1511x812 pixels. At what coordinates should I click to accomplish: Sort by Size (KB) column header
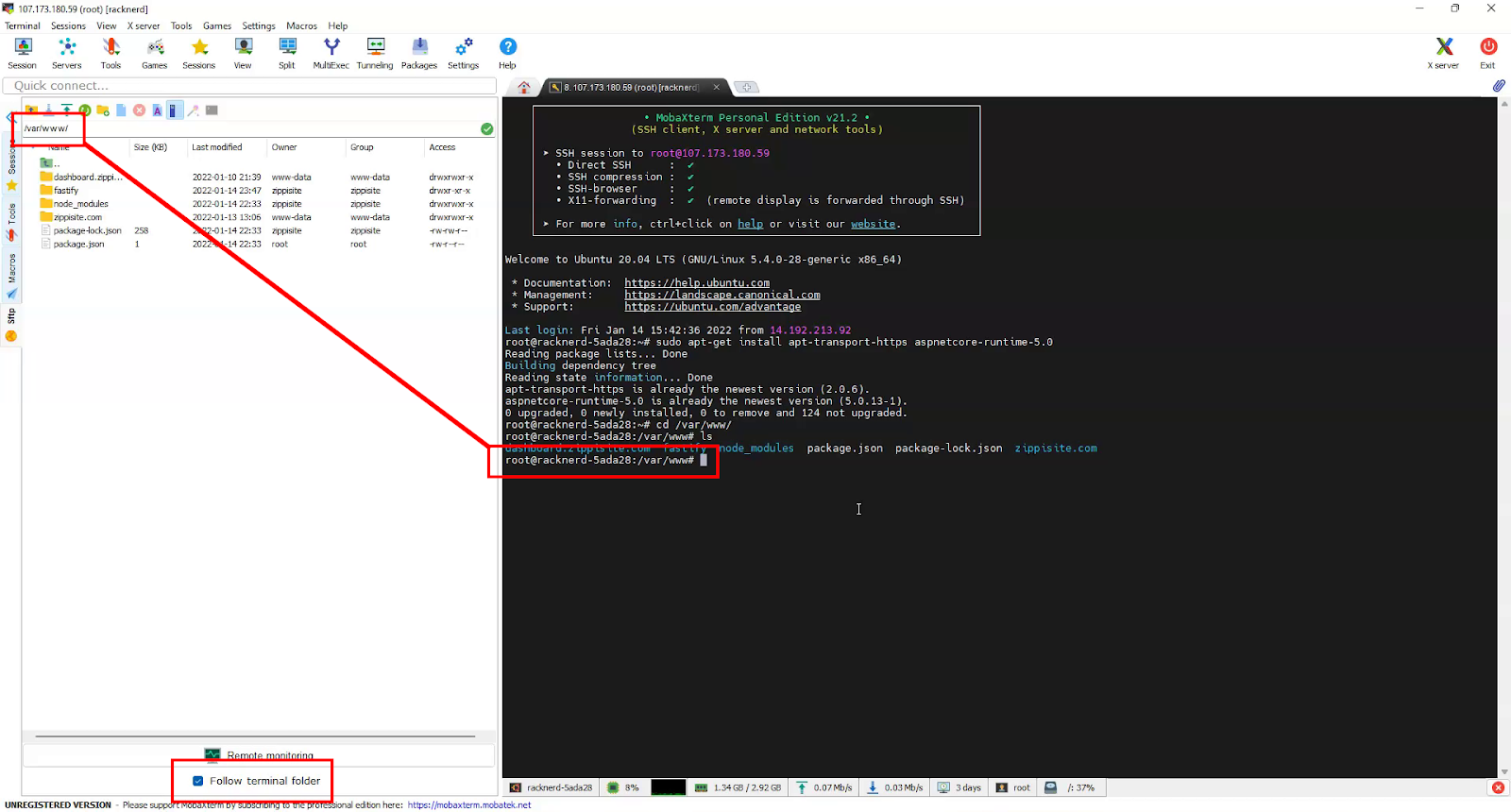coord(157,147)
